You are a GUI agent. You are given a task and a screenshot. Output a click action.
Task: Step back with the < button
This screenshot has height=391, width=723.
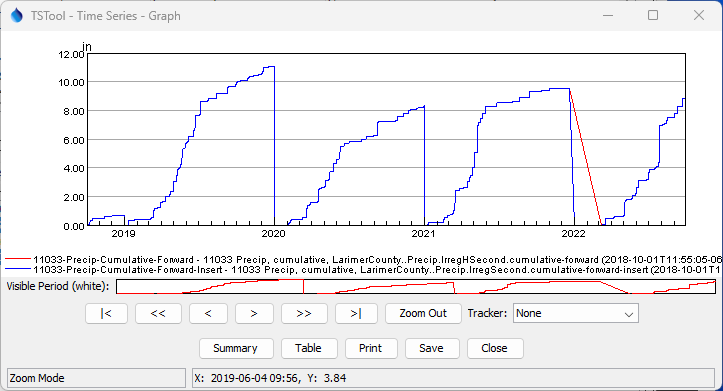(208, 314)
